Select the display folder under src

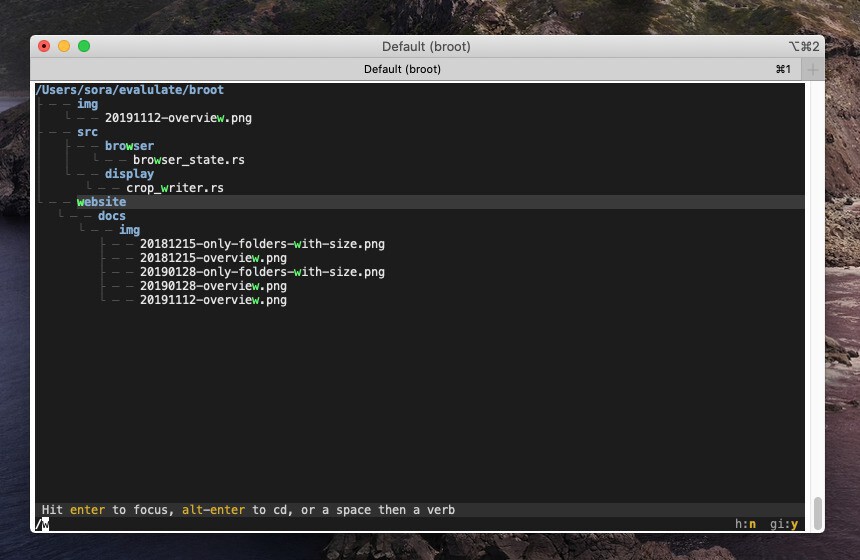pos(129,174)
